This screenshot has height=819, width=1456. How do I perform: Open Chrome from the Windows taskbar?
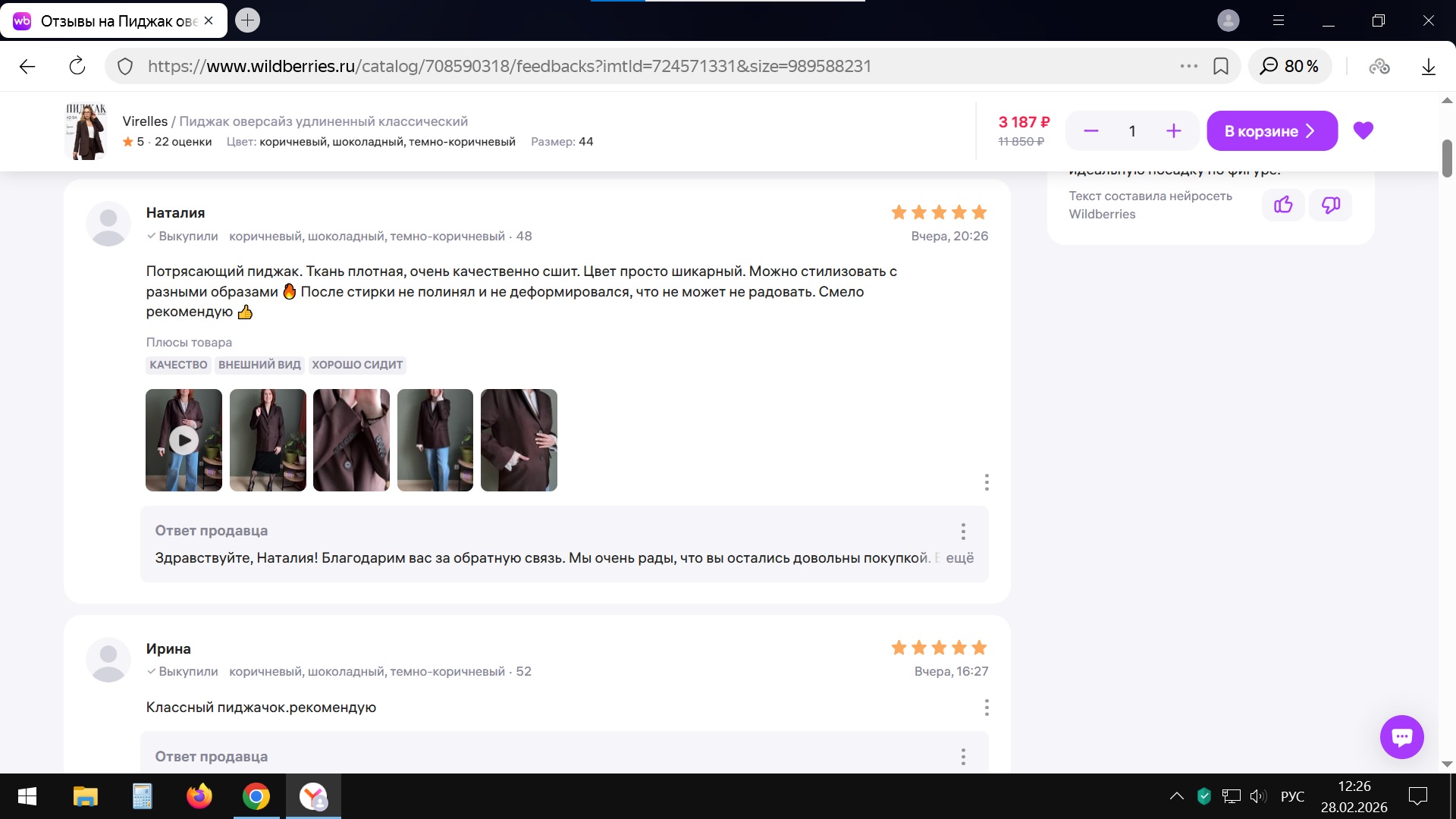click(x=256, y=796)
